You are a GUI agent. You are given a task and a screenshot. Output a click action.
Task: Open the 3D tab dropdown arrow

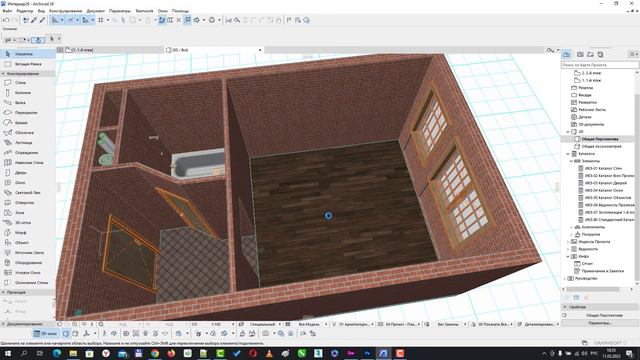260,50
